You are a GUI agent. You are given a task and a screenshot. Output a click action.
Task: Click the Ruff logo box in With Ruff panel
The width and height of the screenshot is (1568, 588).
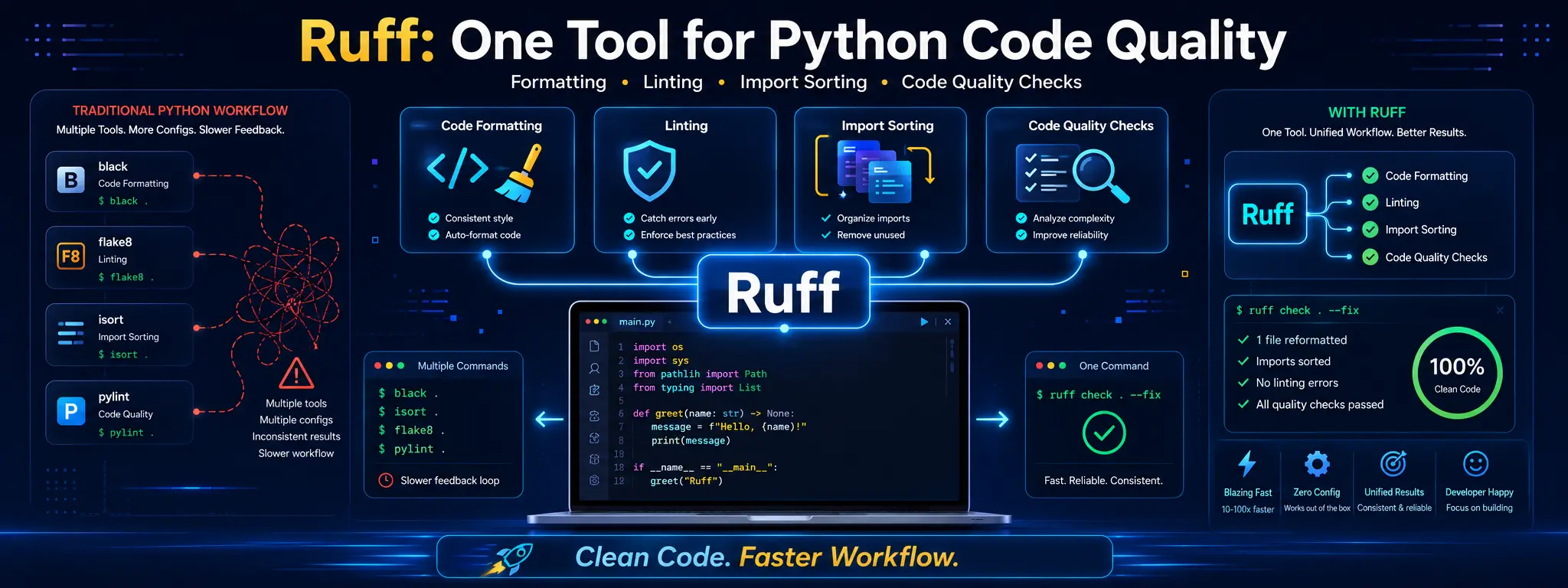pos(1267,214)
